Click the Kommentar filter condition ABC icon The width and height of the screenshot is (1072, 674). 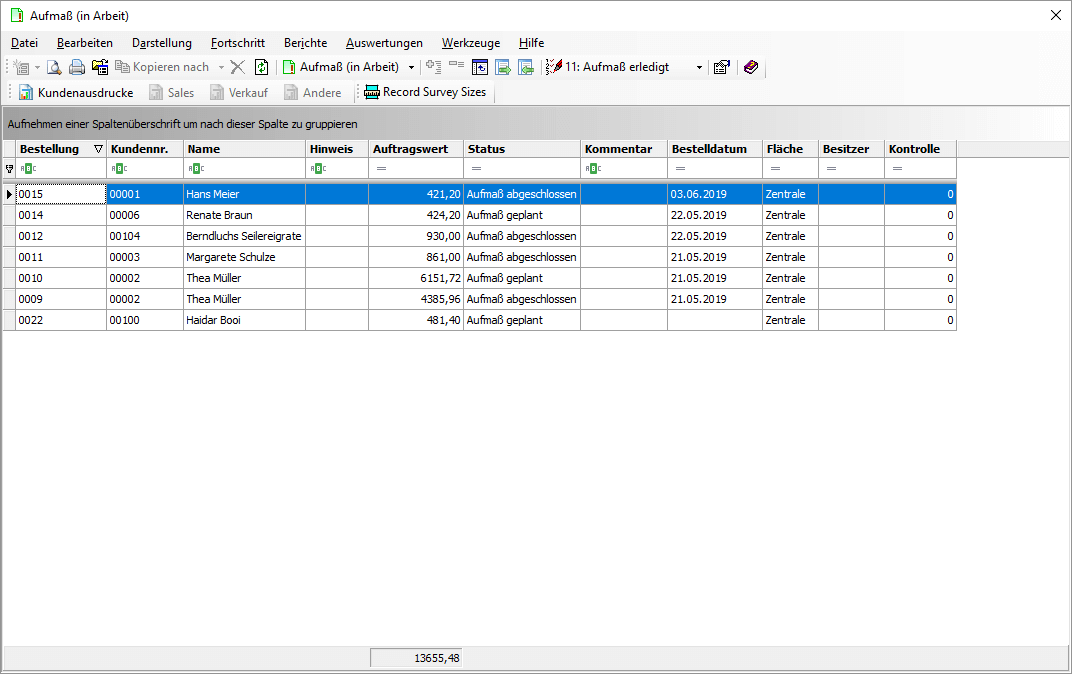pos(593,169)
